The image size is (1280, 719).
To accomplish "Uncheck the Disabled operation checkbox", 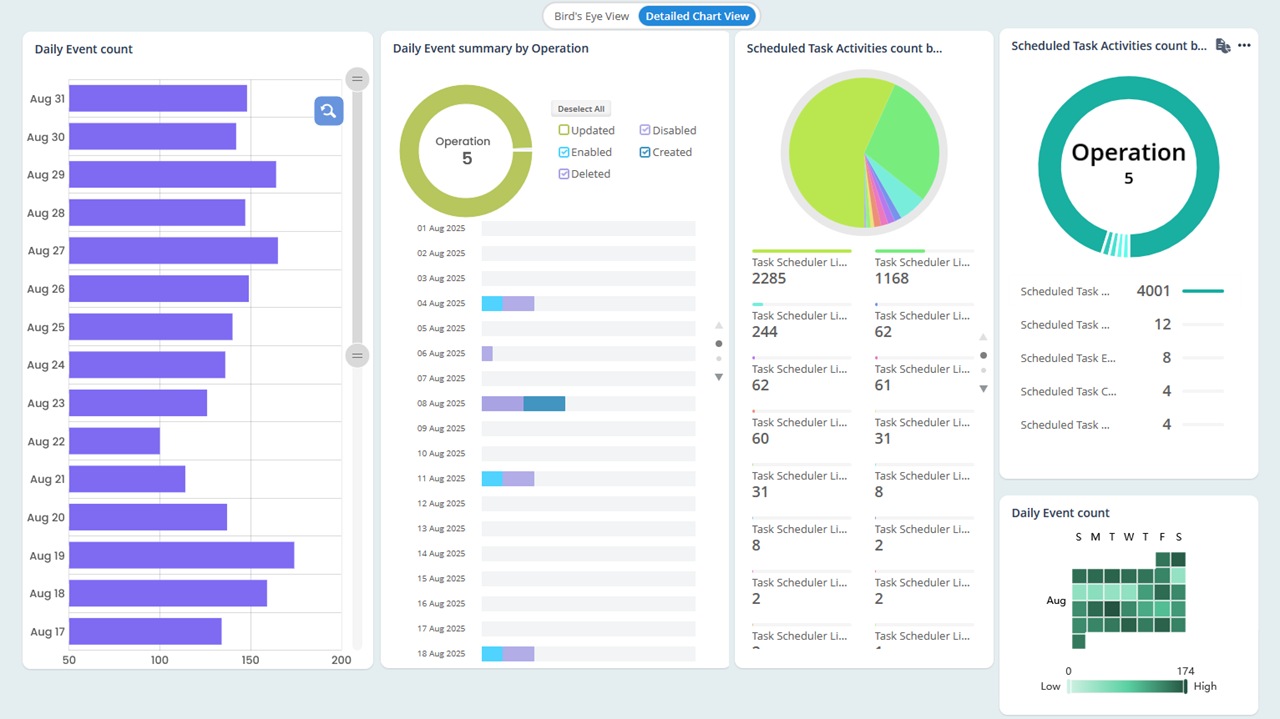I will [645, 130].
